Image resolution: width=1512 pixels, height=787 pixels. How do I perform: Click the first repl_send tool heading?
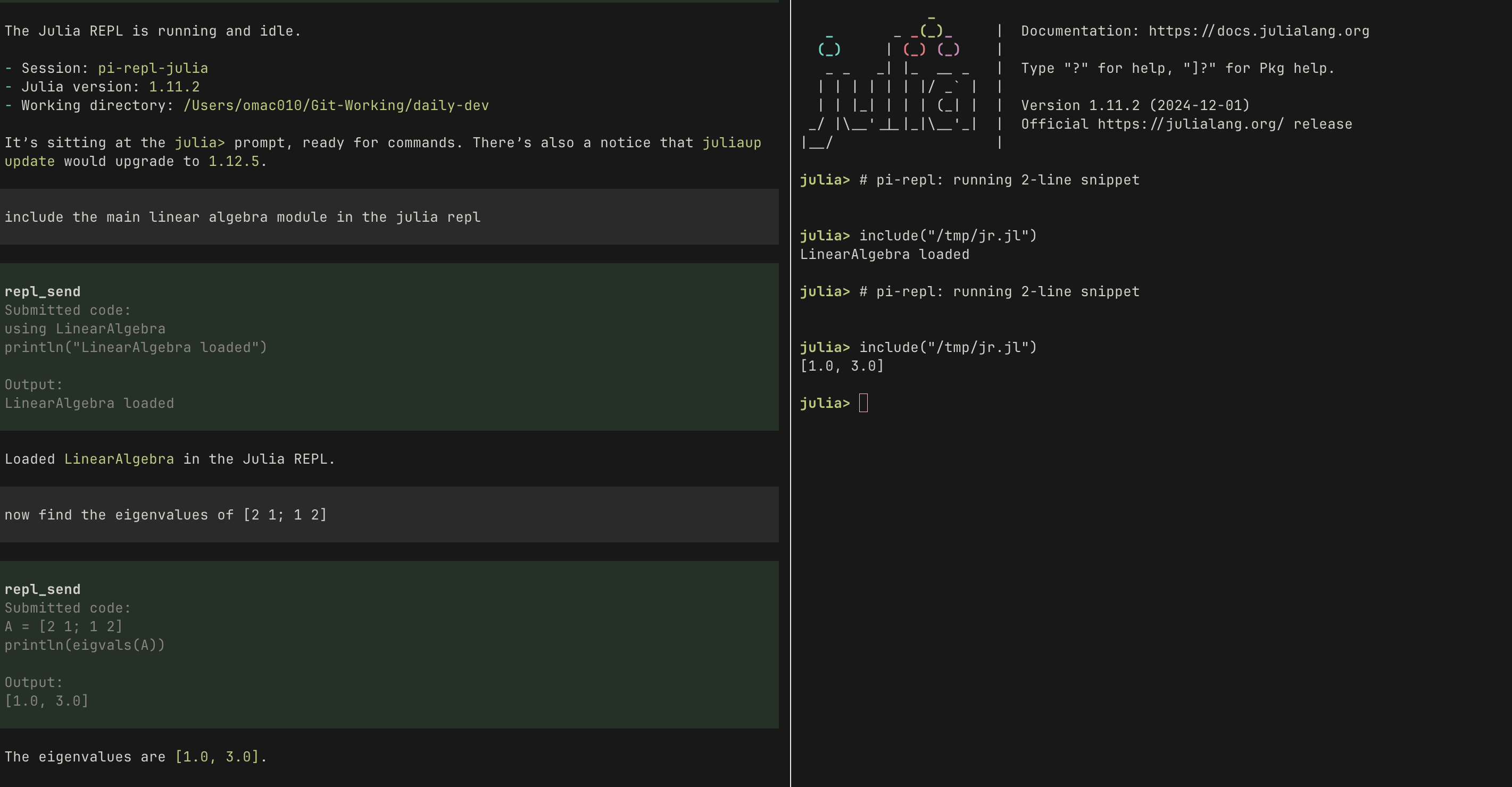click(42, 292)
